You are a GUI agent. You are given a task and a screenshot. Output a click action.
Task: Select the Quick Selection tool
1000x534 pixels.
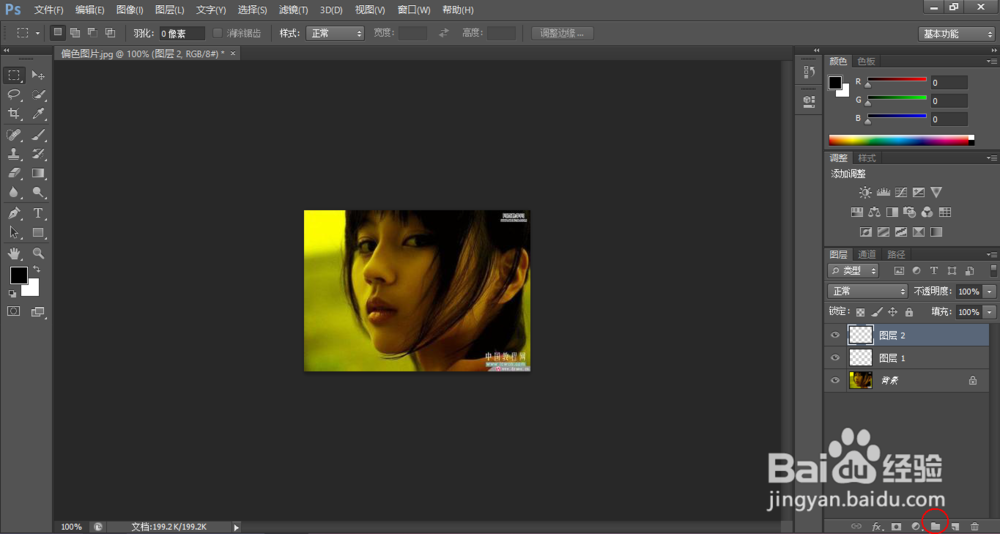pyautogui.click(x=38, y=94)
